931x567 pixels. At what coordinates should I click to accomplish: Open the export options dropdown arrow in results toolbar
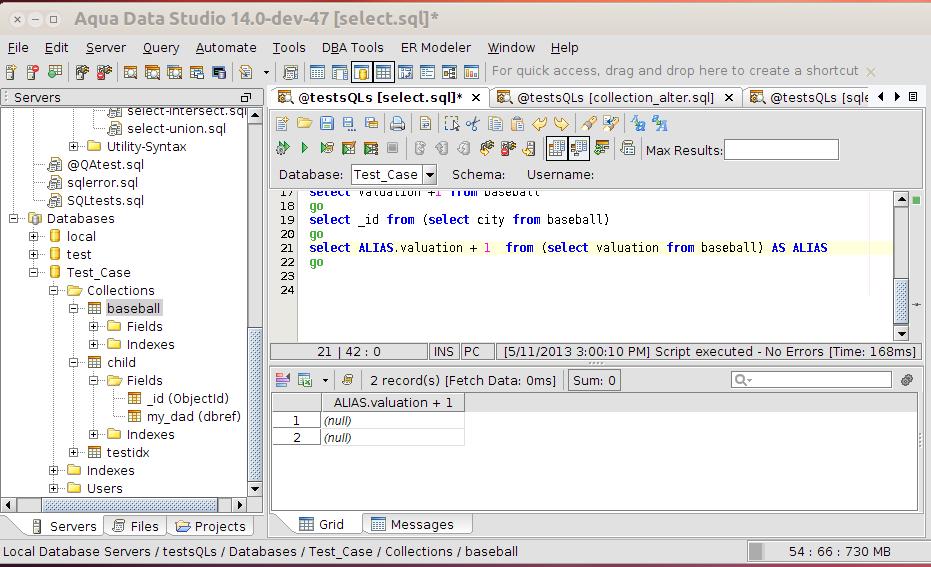(x=325, y=380)
